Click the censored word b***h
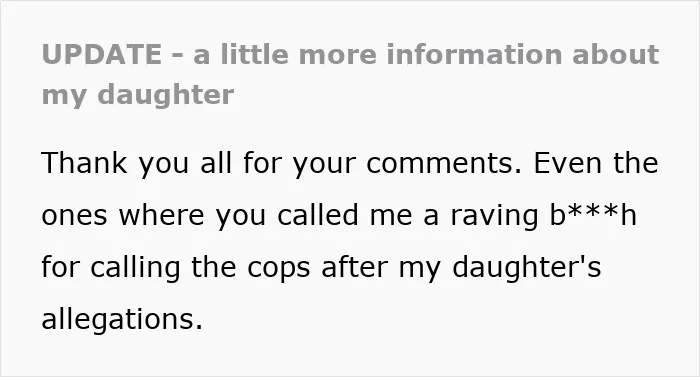Image resolution: width=700 pixels, height=377 pixels. pyautogui.click(x=593, y=215)
